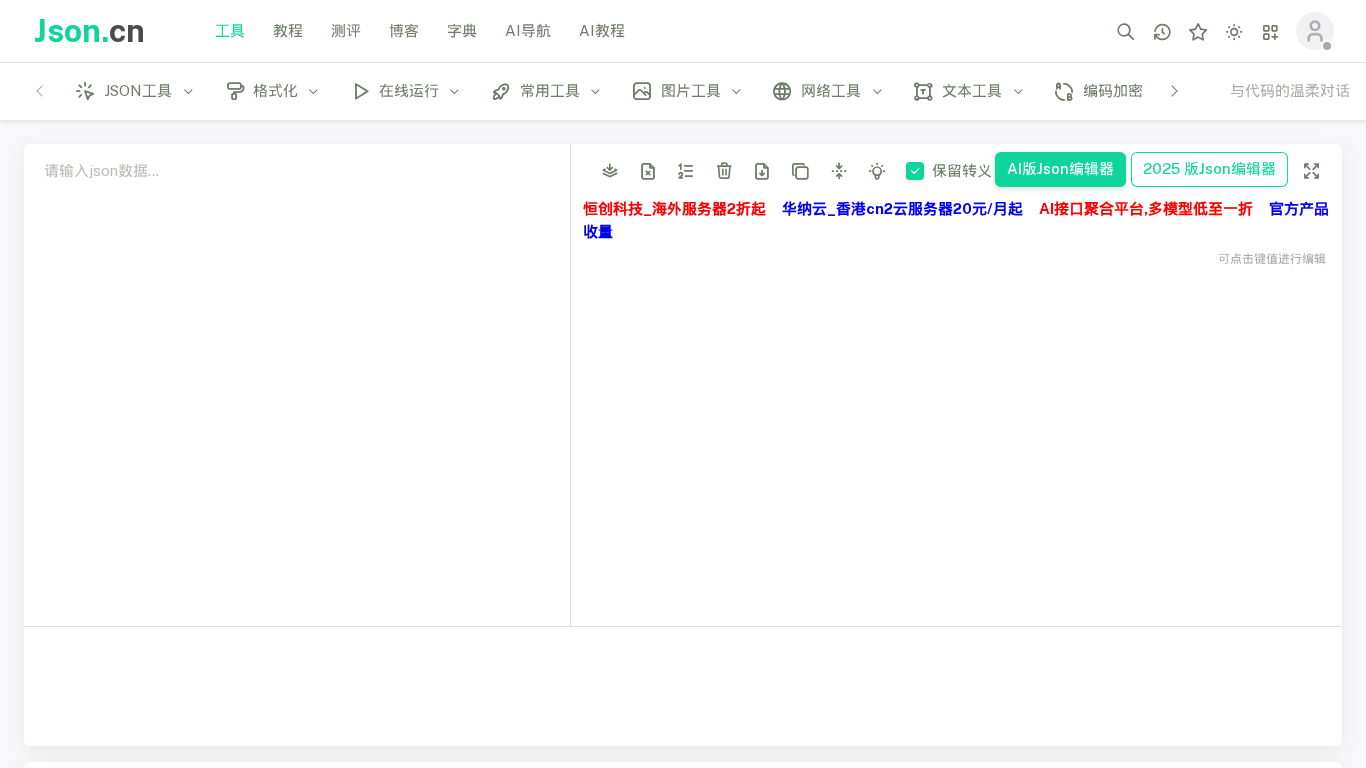Click the favorites star icon
The height and width of the screenshot is (768, 1366).
tap(1198, 32)
